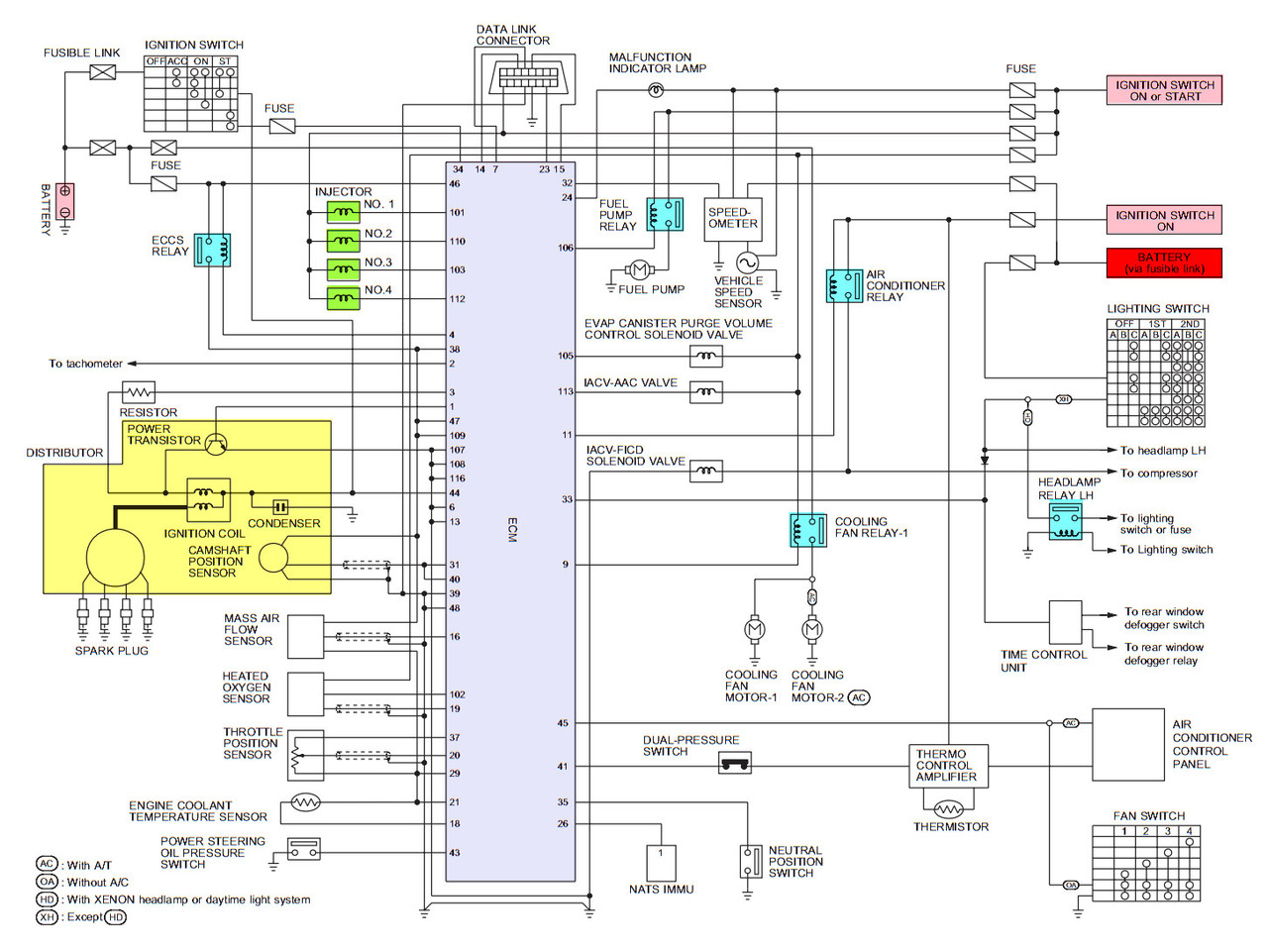Select the pink 'IGNITION SWITCH ON' box

pyautogui.click(x=1164, y=220)
